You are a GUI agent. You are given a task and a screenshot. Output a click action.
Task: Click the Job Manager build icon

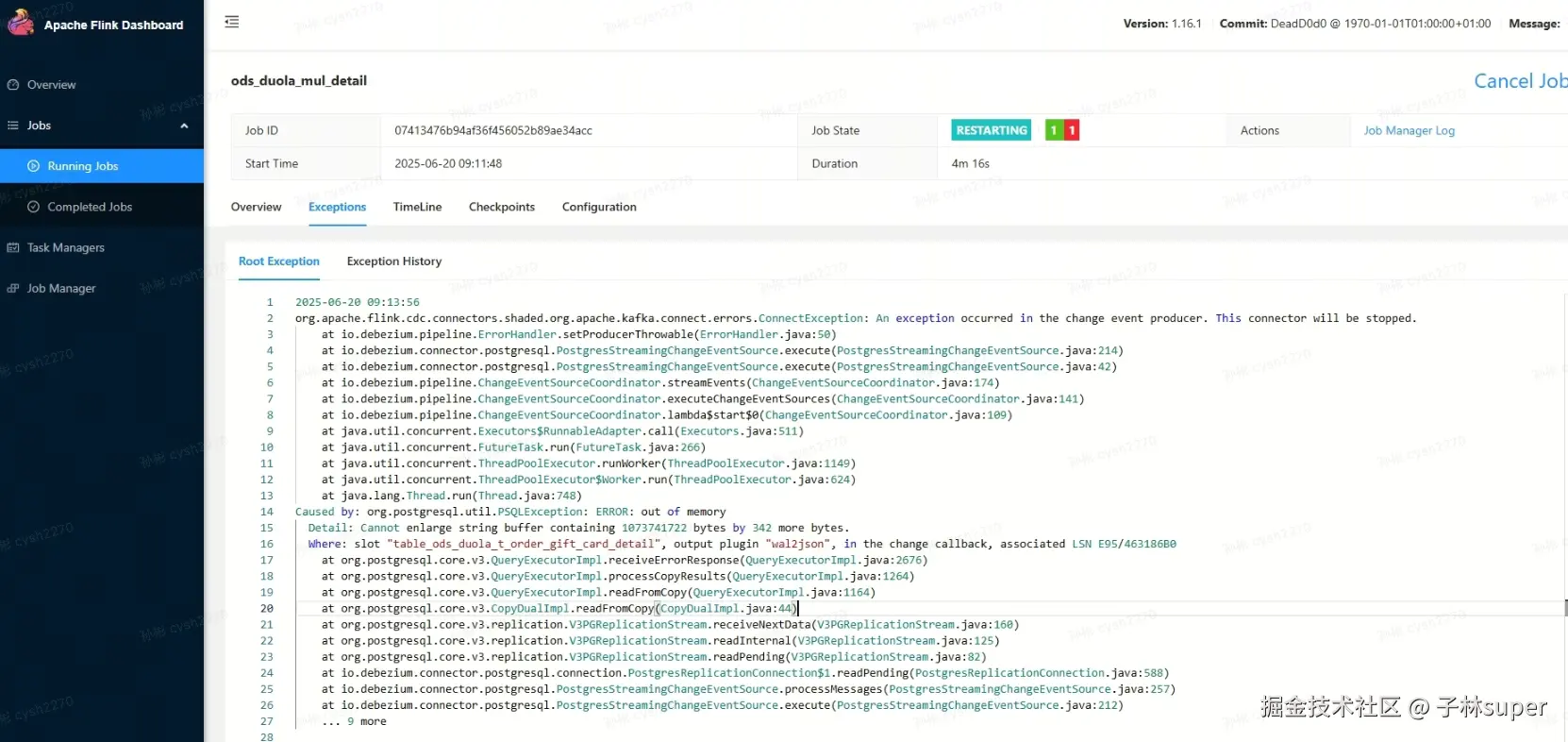click(x=13, y=288)
